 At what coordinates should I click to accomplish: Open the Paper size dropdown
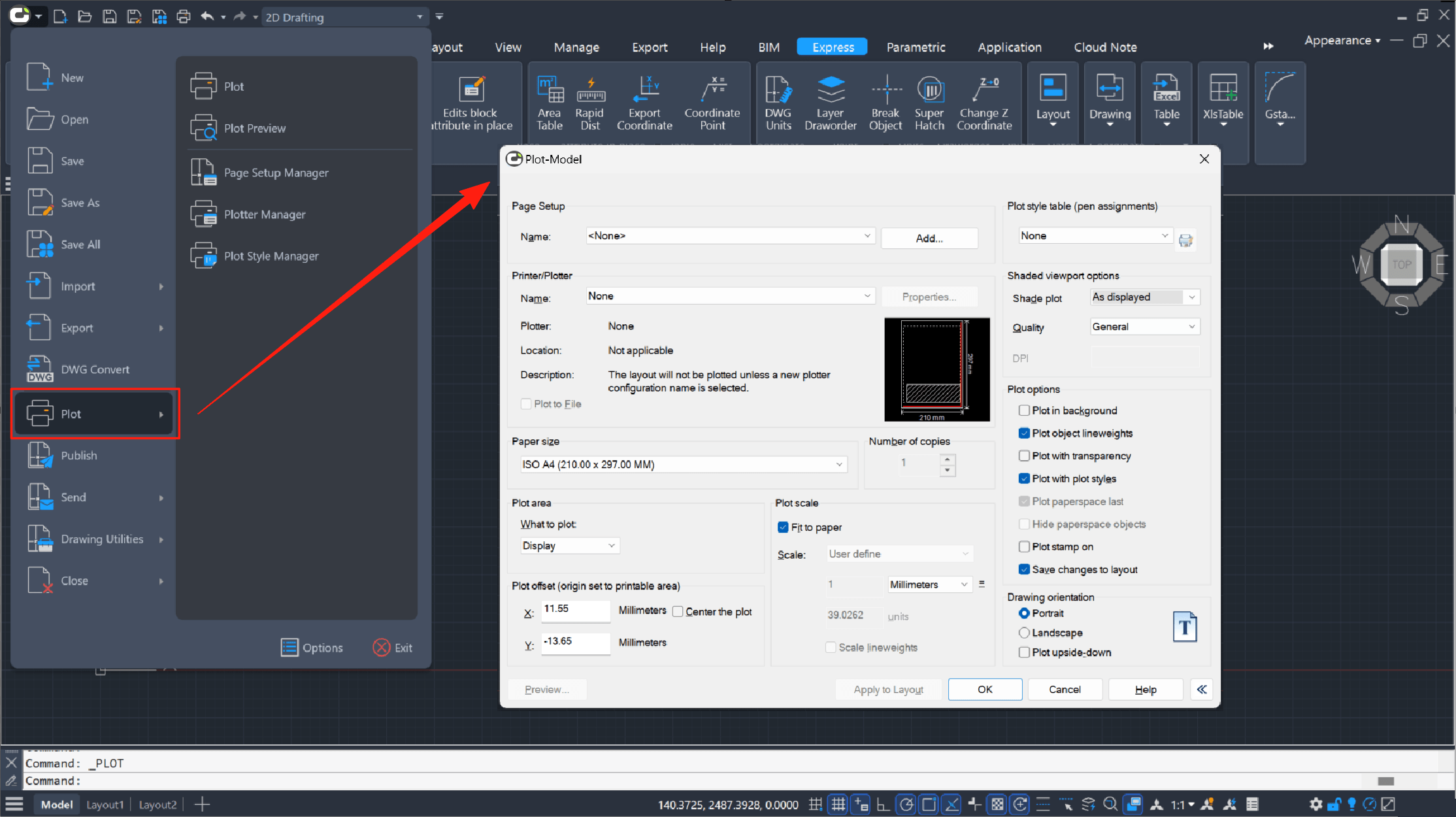[683, 465]
